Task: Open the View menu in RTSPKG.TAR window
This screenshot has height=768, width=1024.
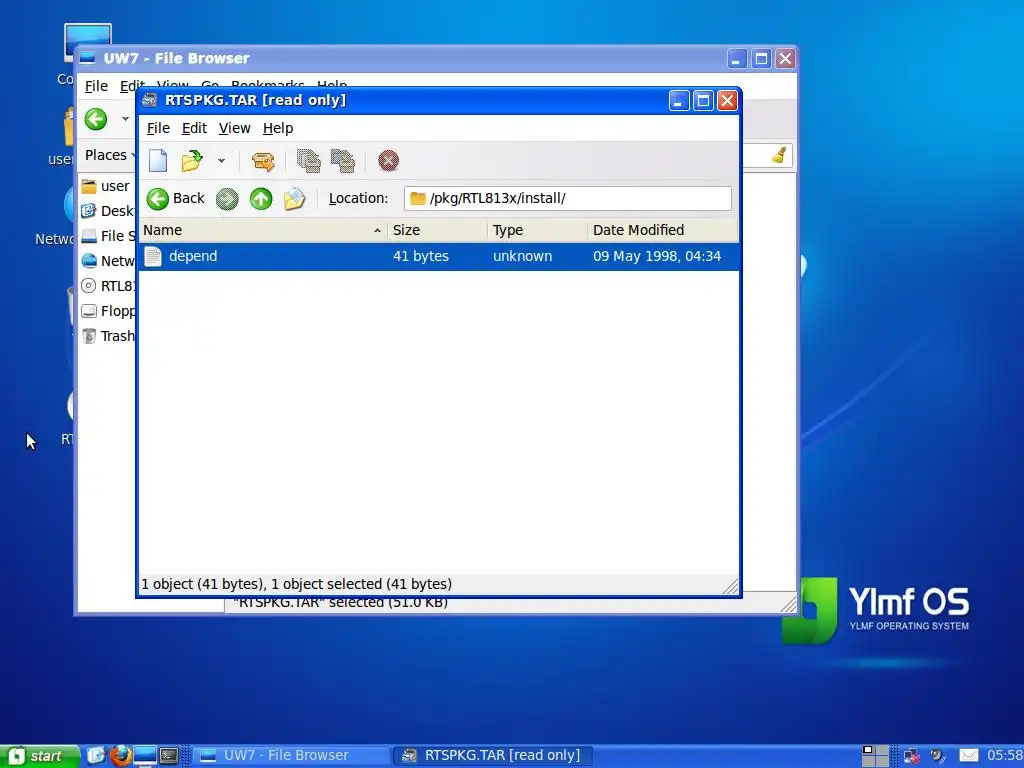Action: [234, 128]
